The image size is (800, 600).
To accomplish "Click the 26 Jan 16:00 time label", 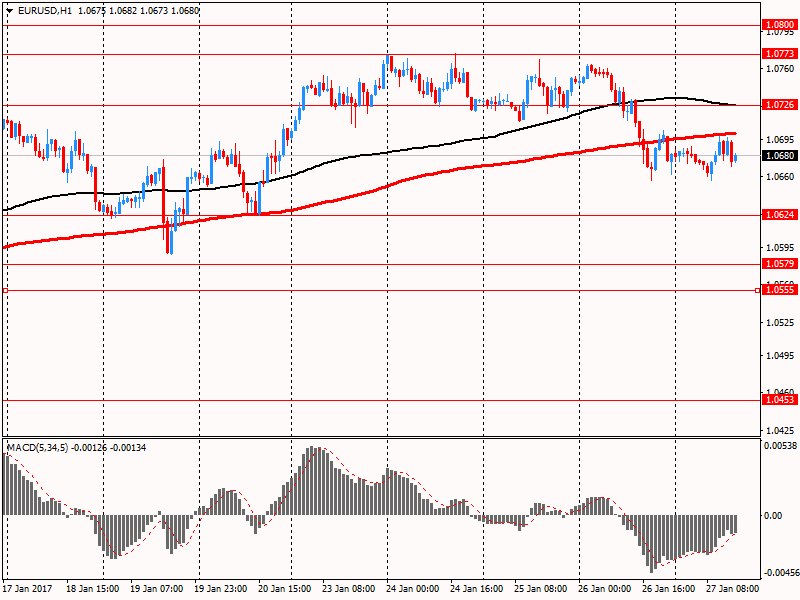I will (670, 589).
